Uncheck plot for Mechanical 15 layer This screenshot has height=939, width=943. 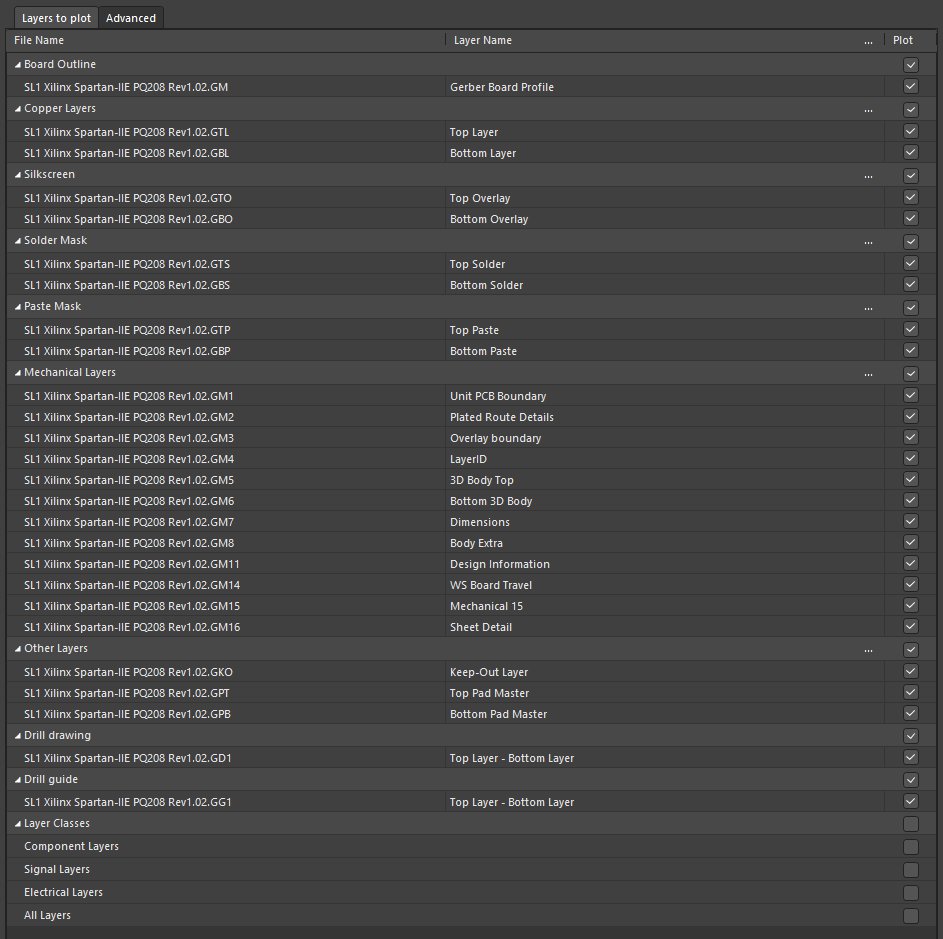tap(911, 605)
